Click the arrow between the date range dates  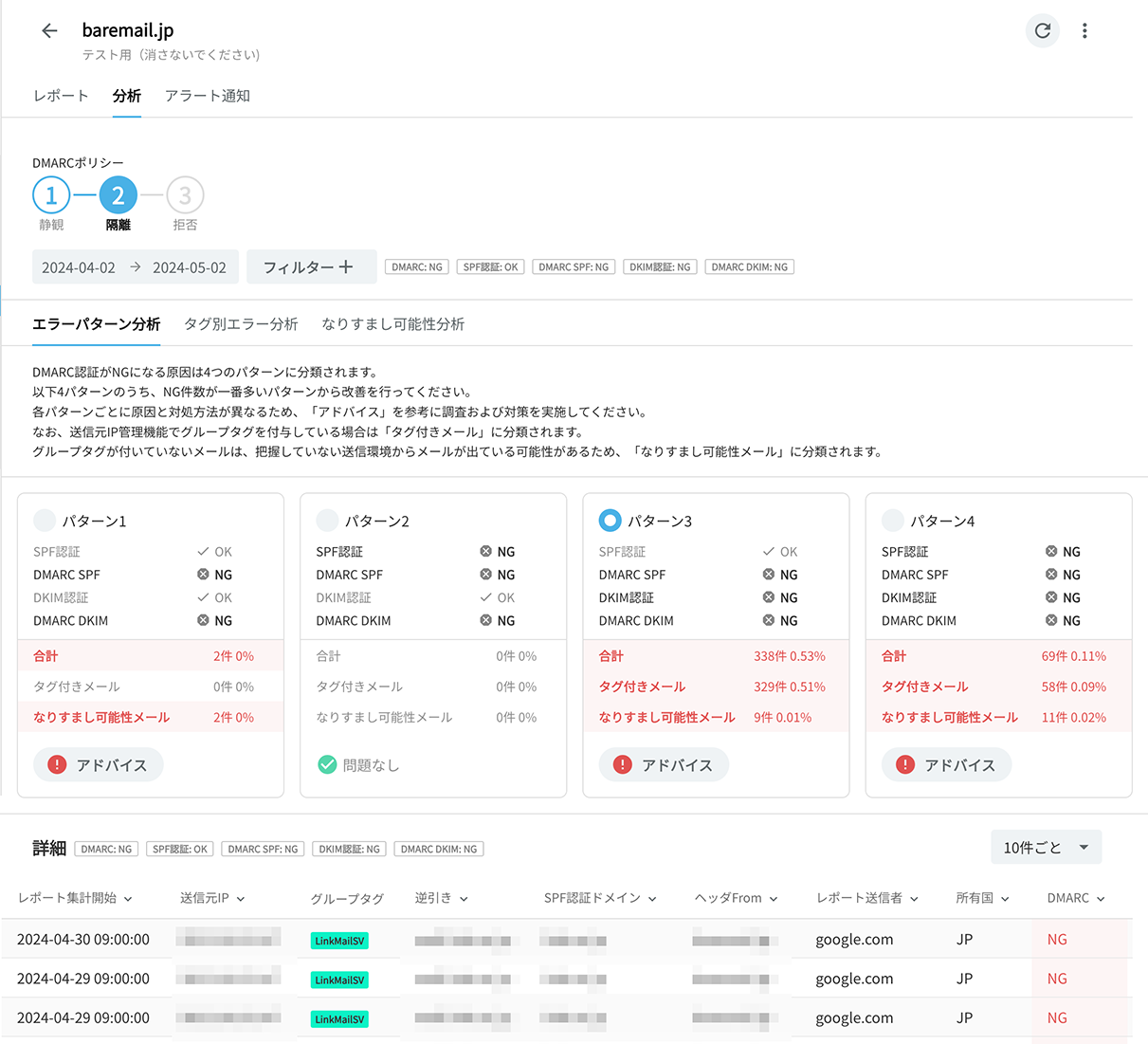(x=135, y=267)
